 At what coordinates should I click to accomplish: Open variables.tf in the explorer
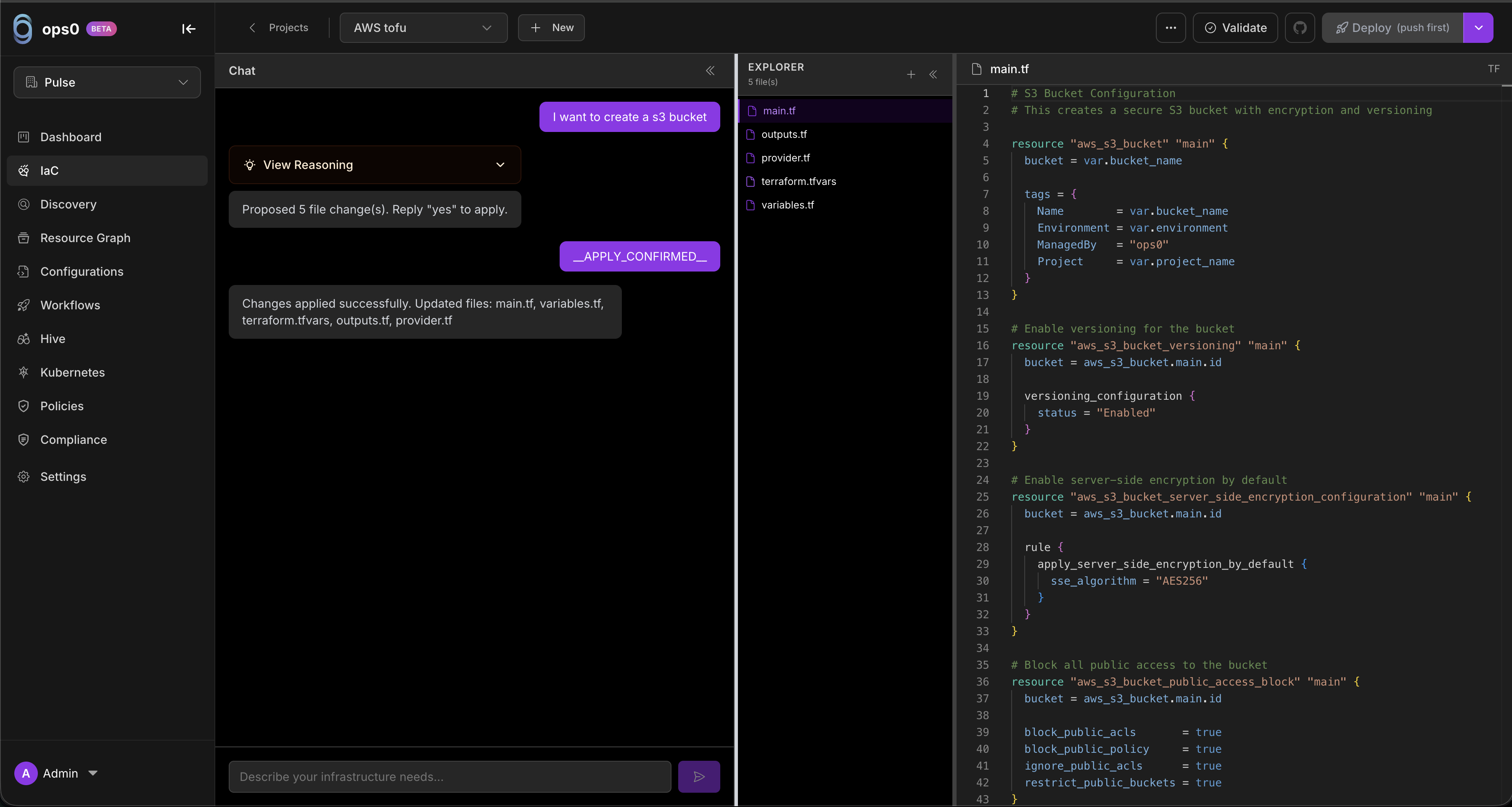coord(787,205)
